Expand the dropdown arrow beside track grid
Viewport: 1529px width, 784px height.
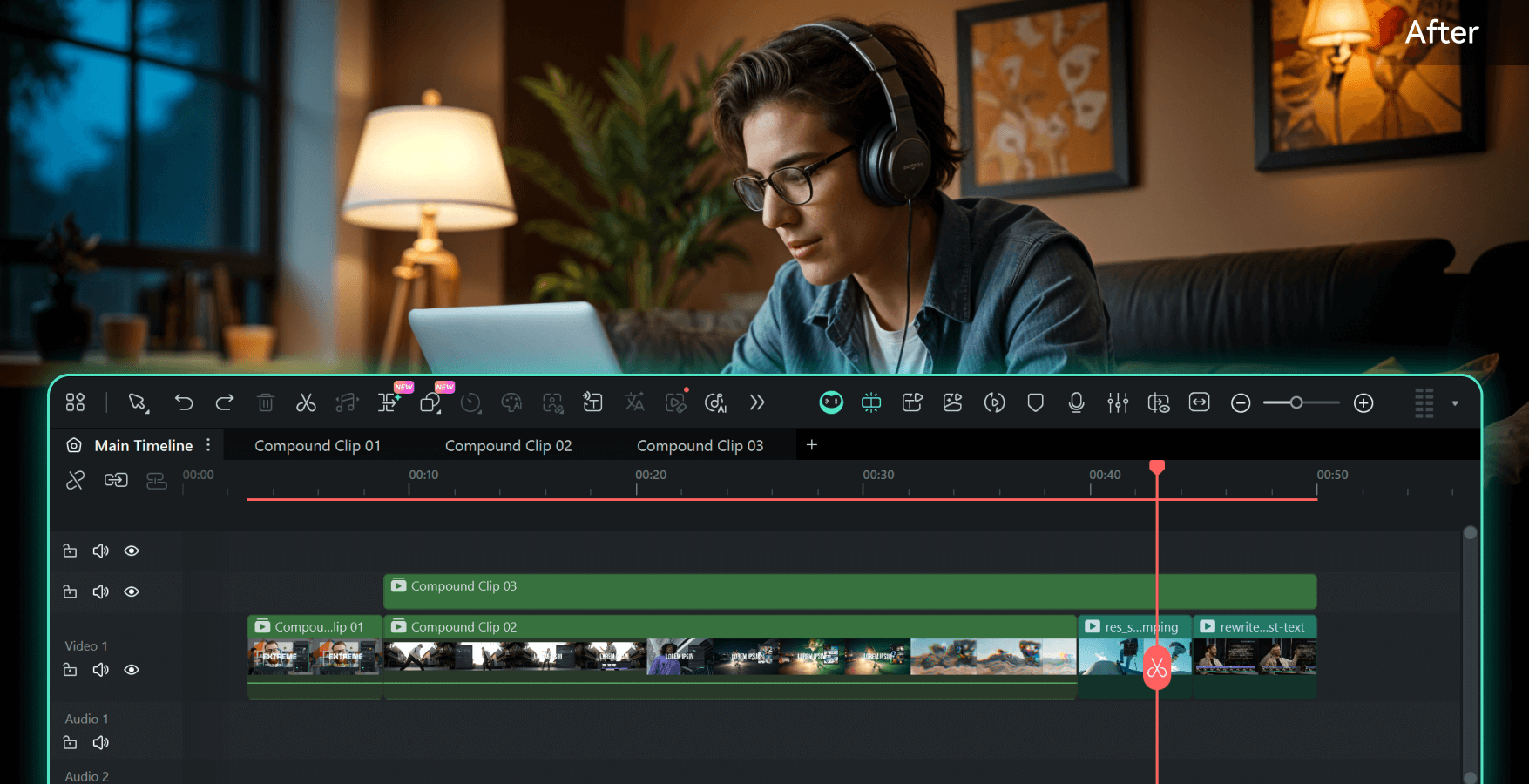1455,403
